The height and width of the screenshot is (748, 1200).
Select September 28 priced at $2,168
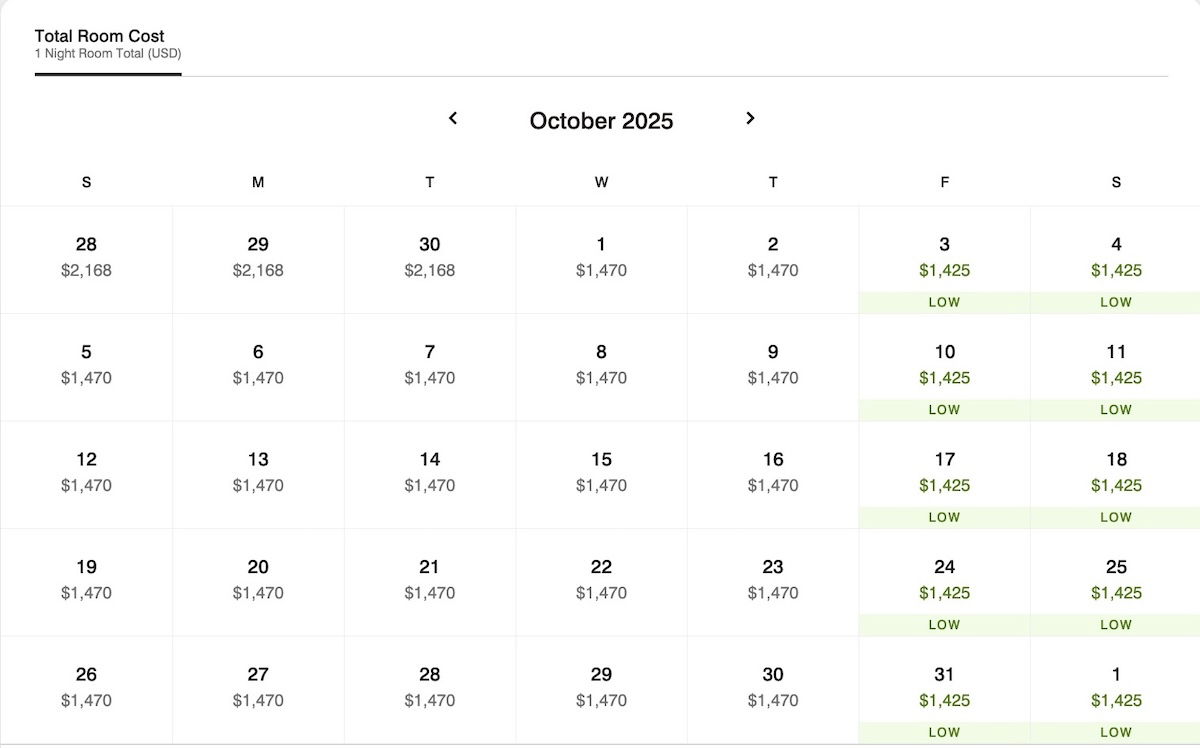[86, 260]
